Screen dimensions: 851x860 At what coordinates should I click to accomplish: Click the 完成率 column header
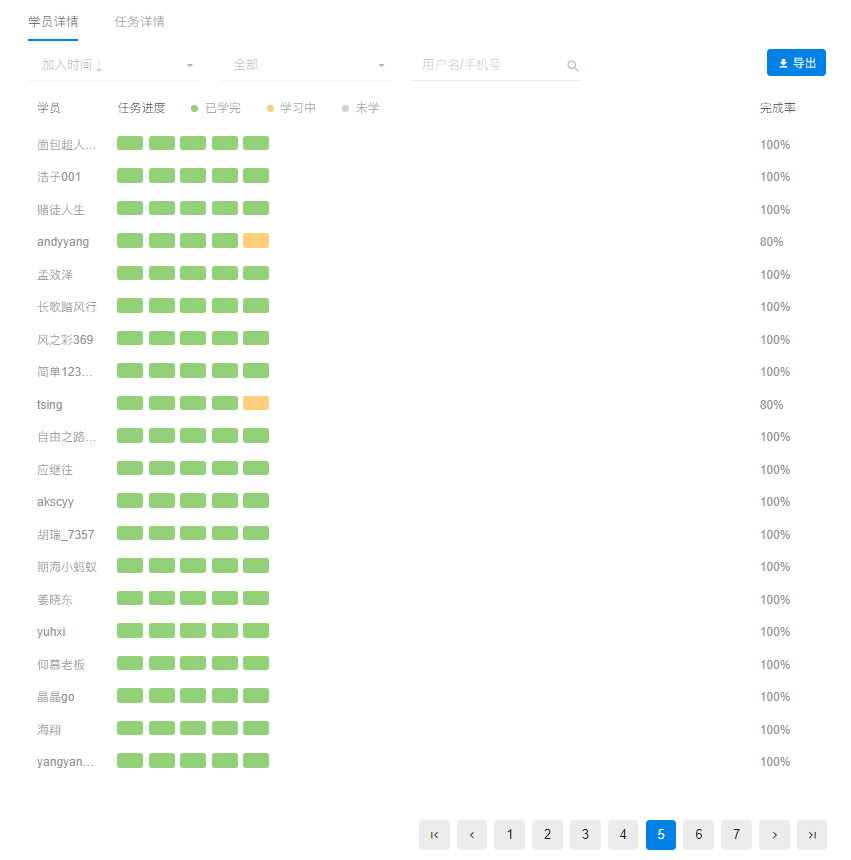point(778,108)
